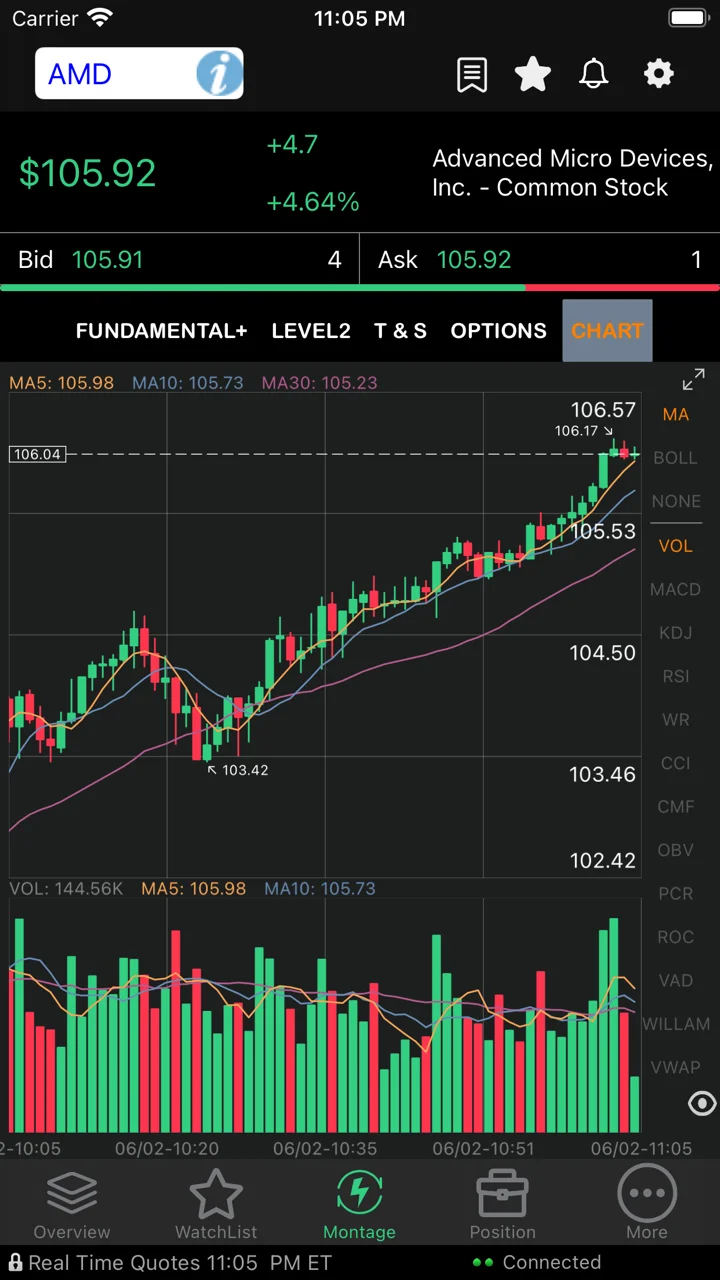Select MACD sub-chart indicator
Screen dimensions: 720x1280
[x=675, y=589]
